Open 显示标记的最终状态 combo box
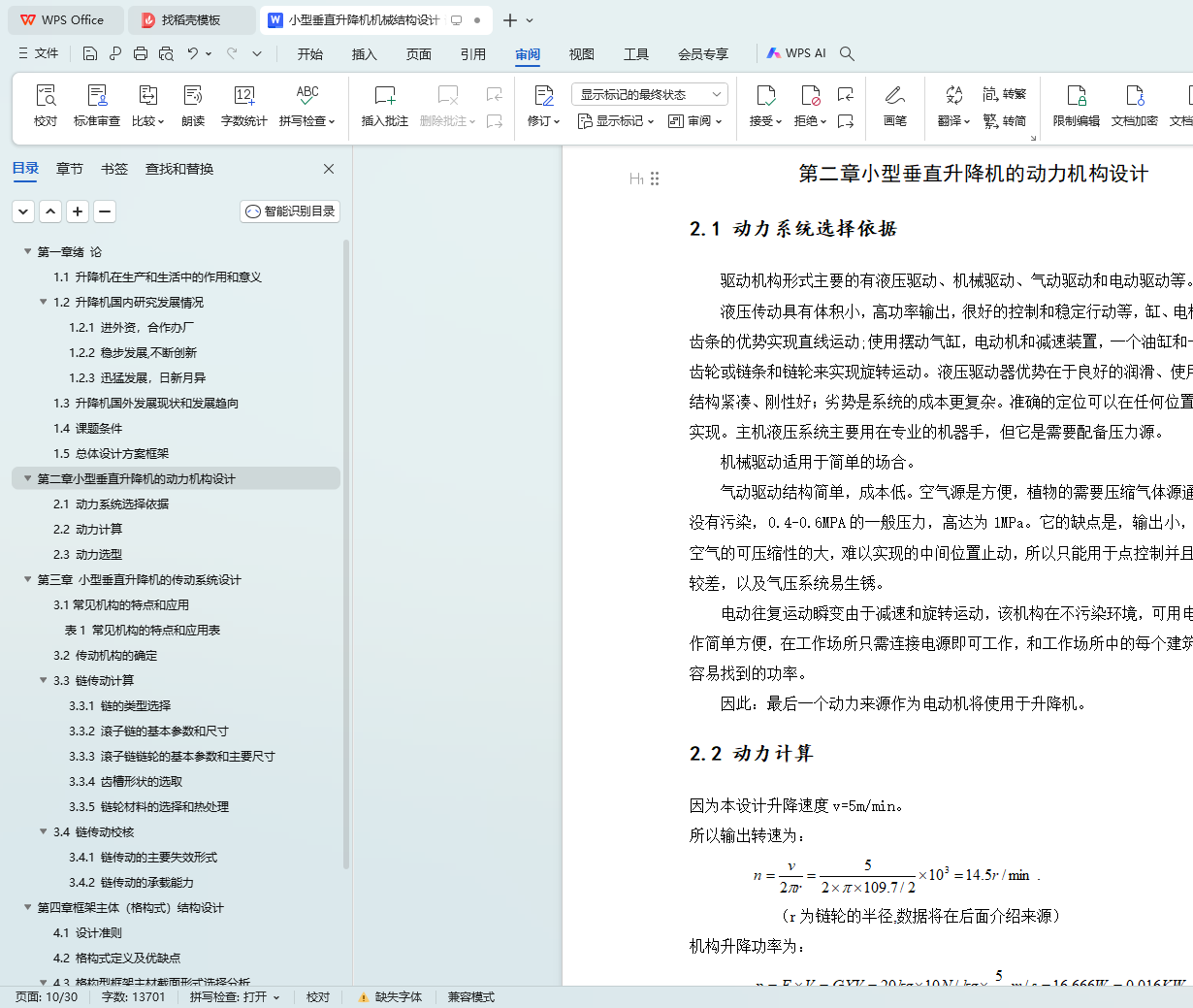The width and height of the screenshot is (1193, 1008). [650, 94]
